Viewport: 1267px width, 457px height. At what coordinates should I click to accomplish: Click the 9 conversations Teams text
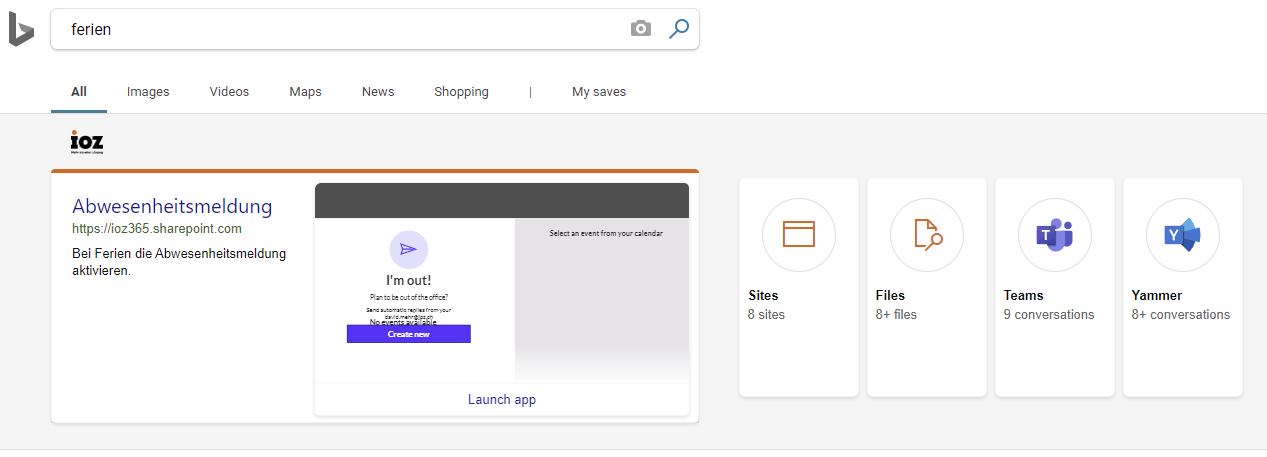tap(1049, 314)
